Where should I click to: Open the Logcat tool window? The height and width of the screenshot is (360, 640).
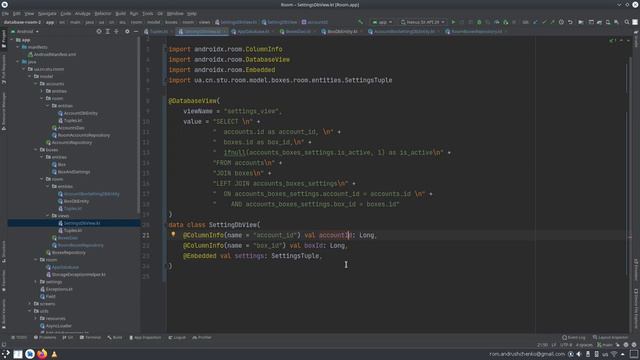(177, 338)
